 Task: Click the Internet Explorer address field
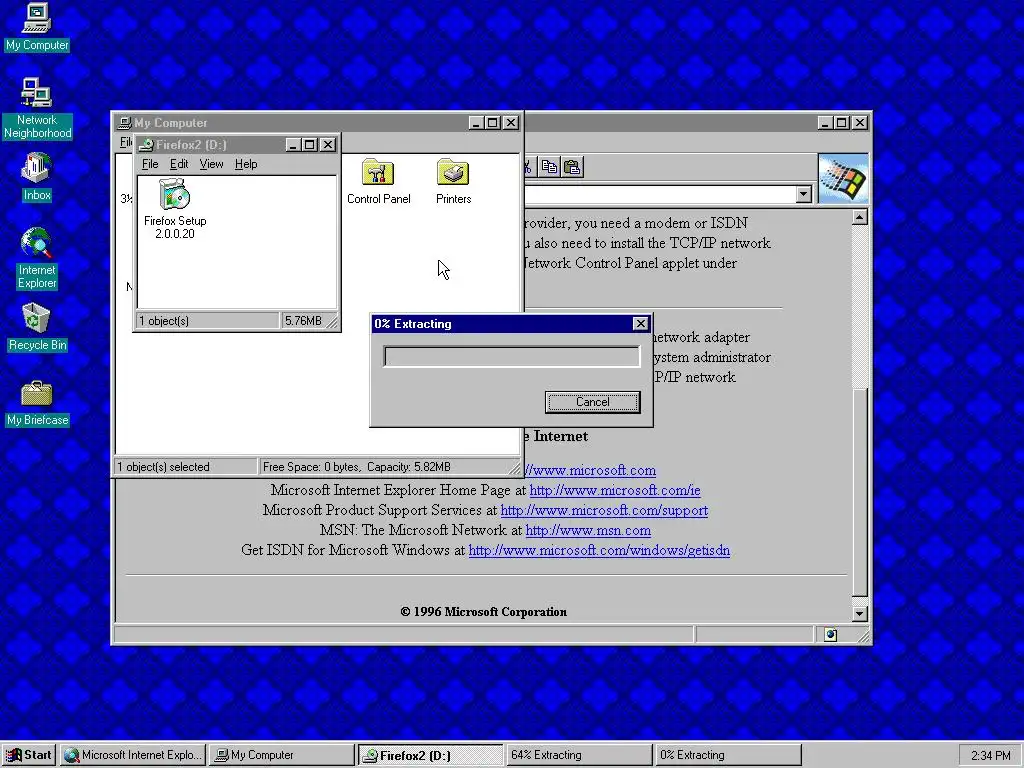click(x=660, y=194)
